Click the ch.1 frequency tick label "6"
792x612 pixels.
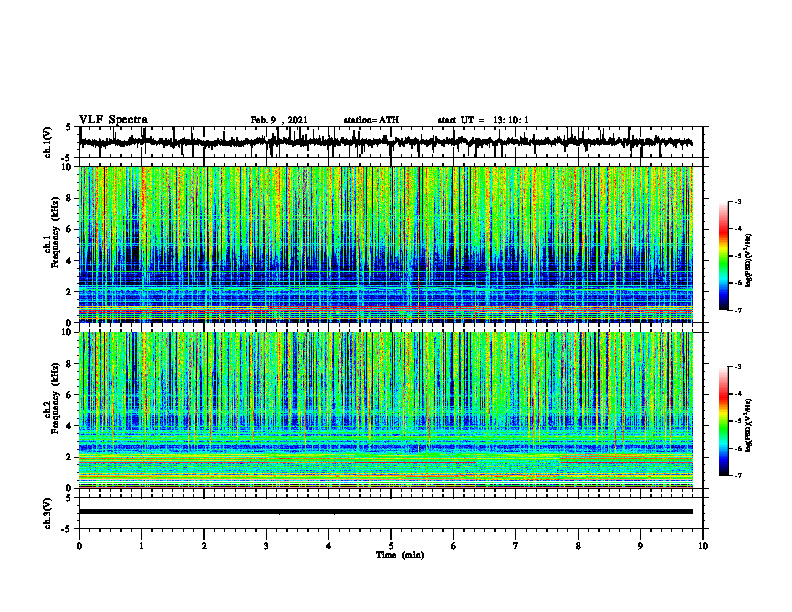pos(70,230)
